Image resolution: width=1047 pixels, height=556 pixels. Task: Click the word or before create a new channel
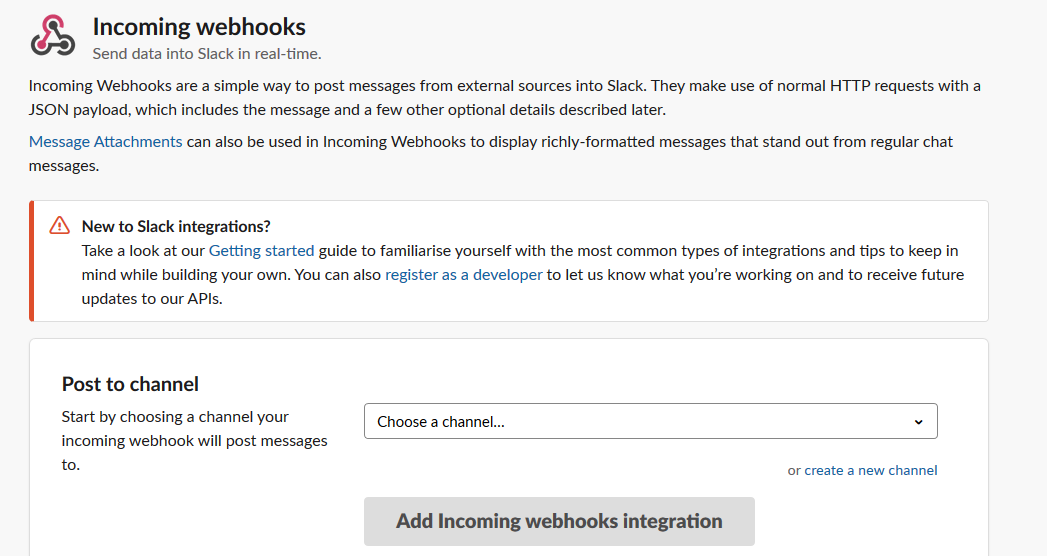click(794, 470)
